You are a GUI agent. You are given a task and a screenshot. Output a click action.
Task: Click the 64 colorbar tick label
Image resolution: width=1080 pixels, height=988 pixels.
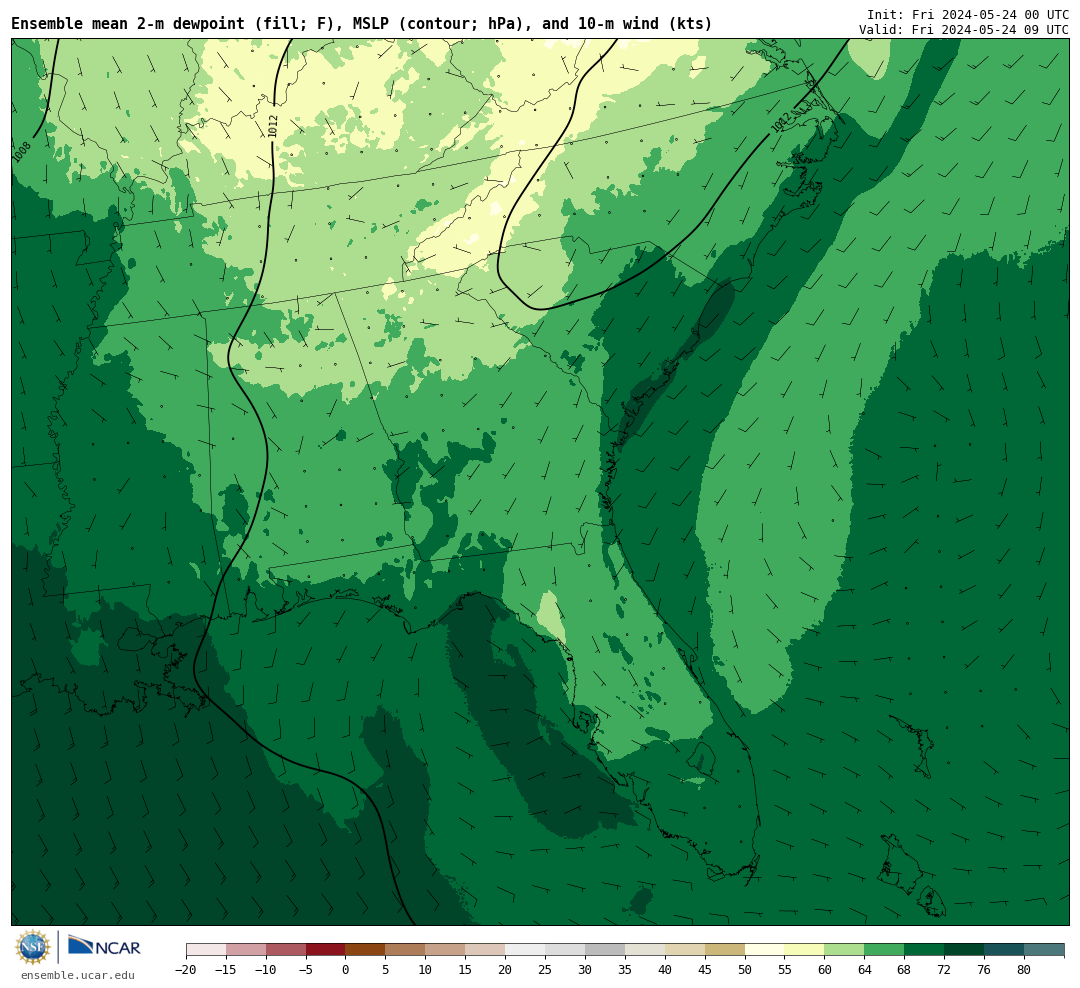pos(864,970)
